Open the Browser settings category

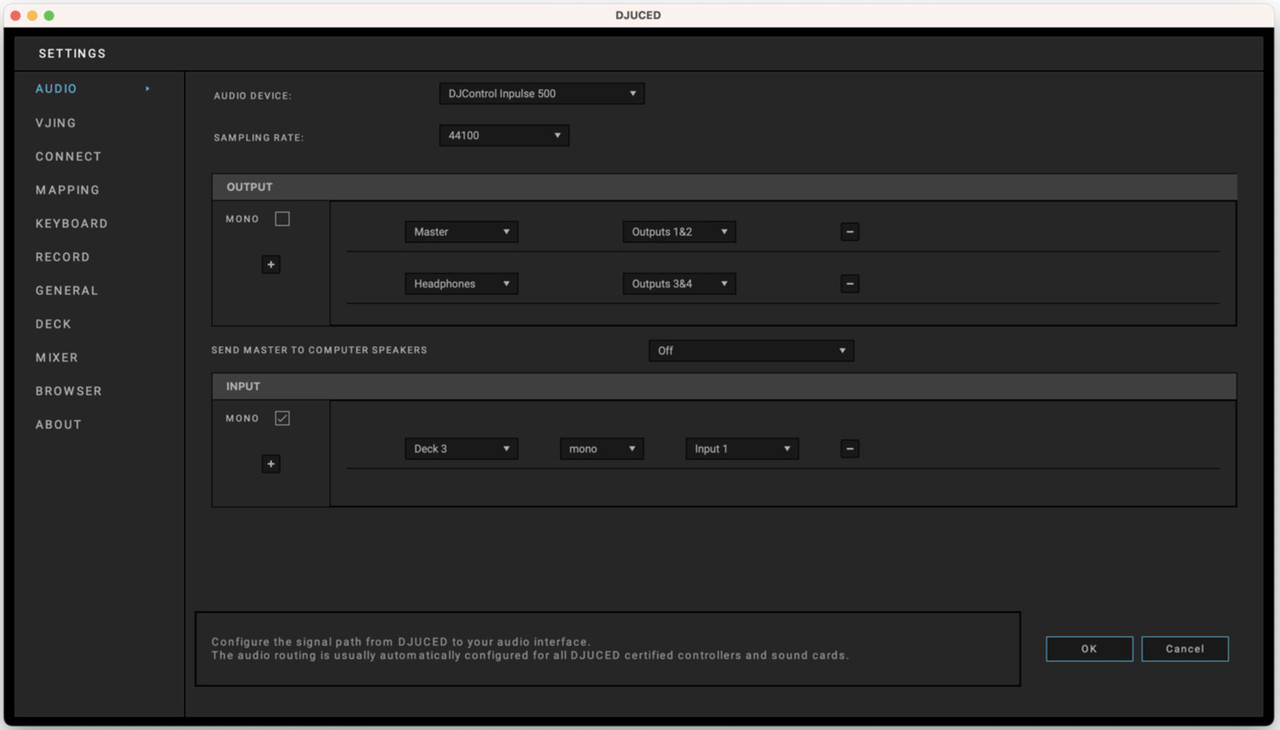pyautogui.click(x=68, y=391)
